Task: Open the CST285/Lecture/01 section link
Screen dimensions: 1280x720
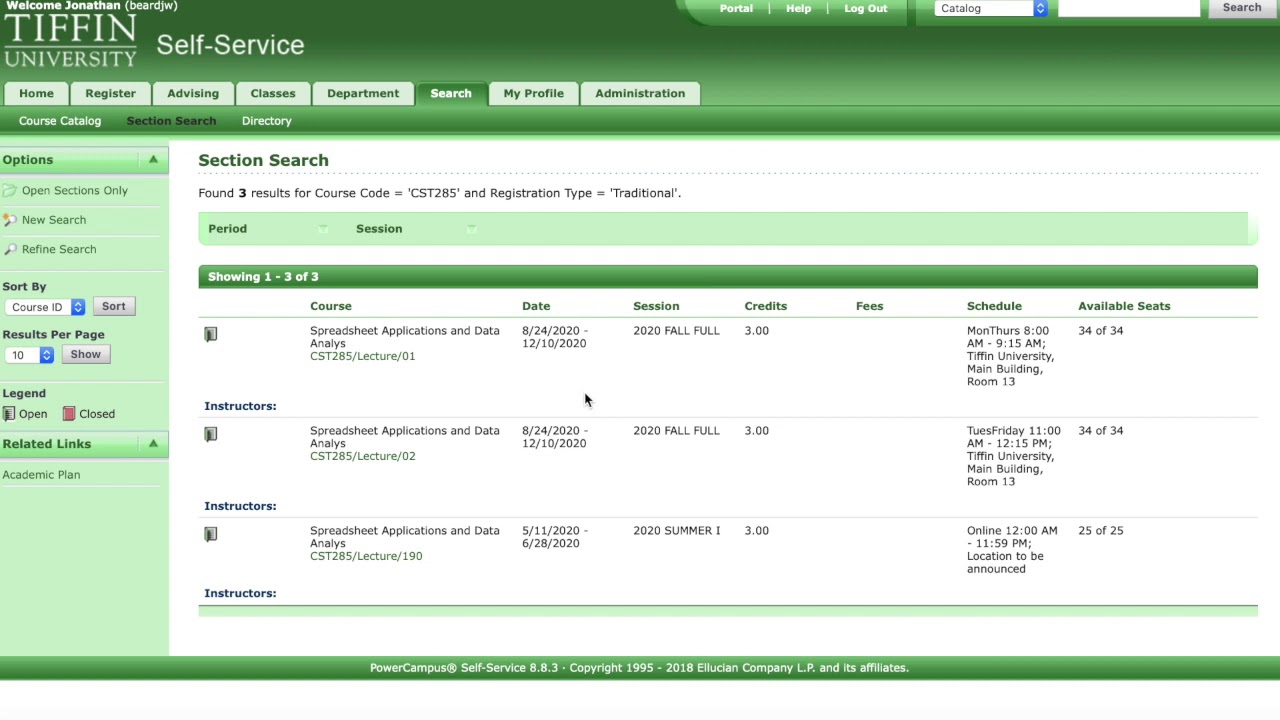Action: click(x=362, y=356)
